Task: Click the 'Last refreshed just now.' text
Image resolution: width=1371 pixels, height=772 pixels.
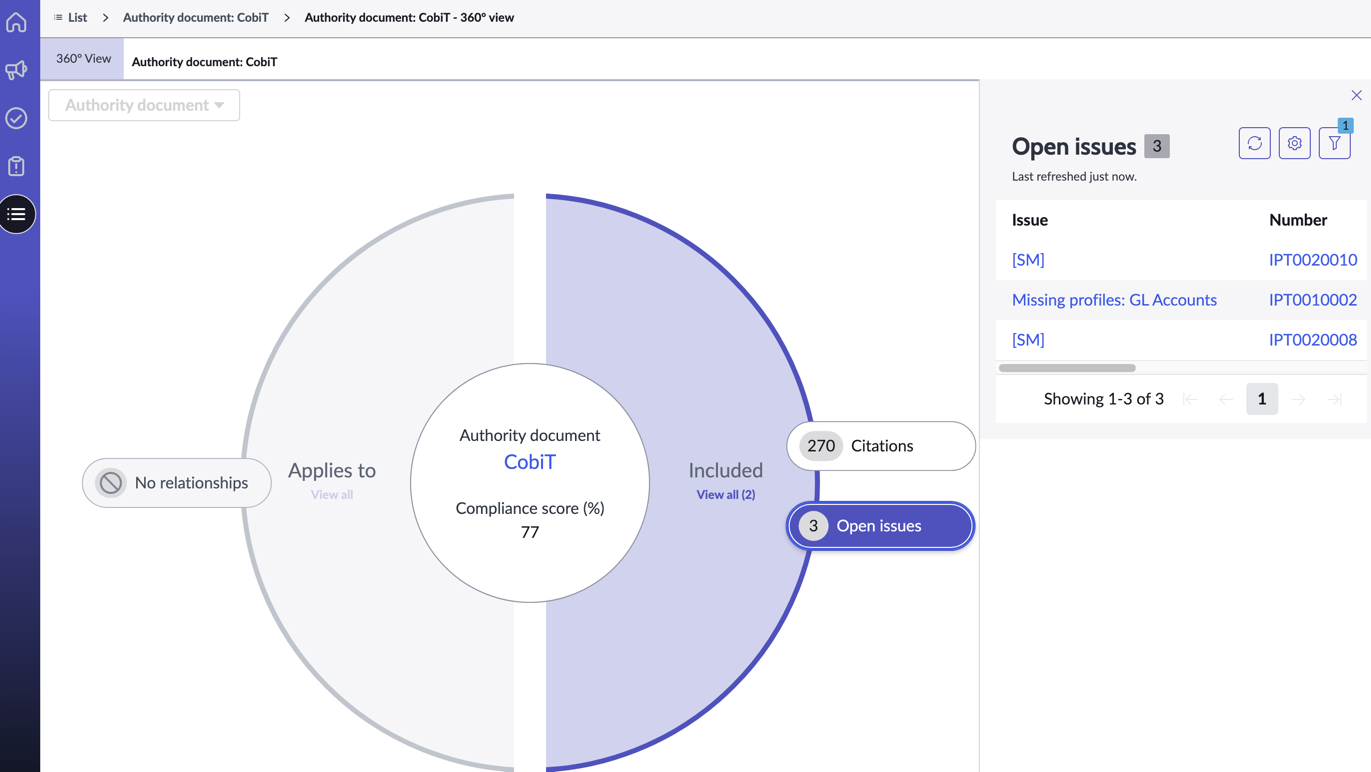Action: coord(1074,177)
